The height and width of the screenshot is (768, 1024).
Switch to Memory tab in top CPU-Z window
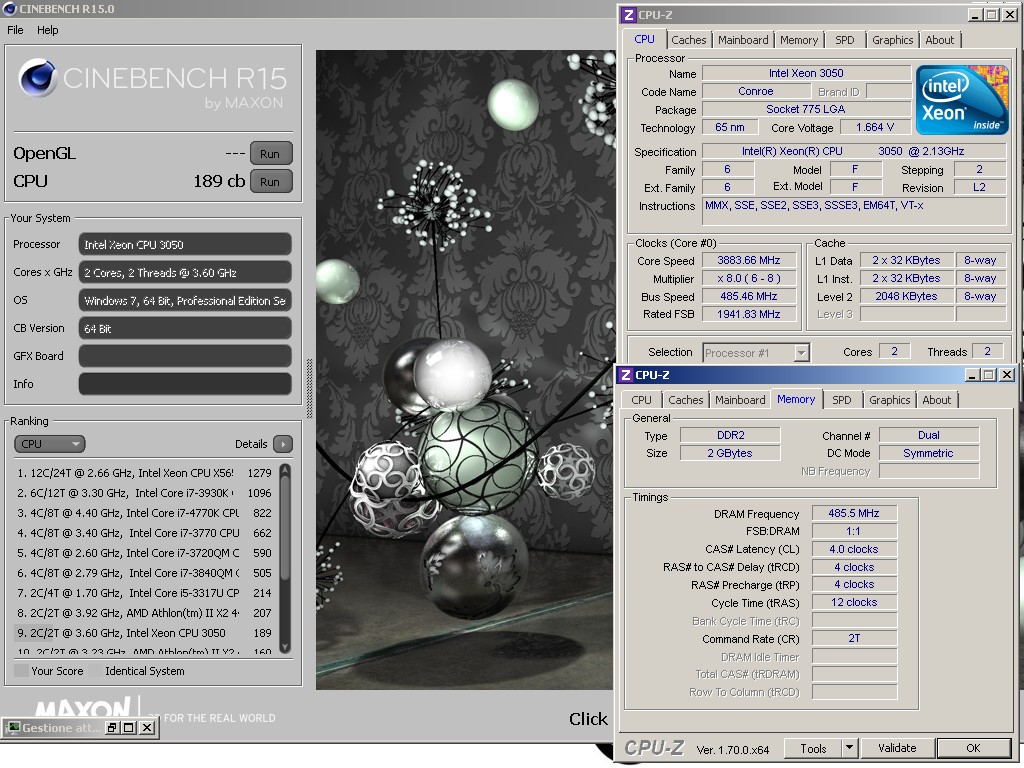[x=799, y=40]
